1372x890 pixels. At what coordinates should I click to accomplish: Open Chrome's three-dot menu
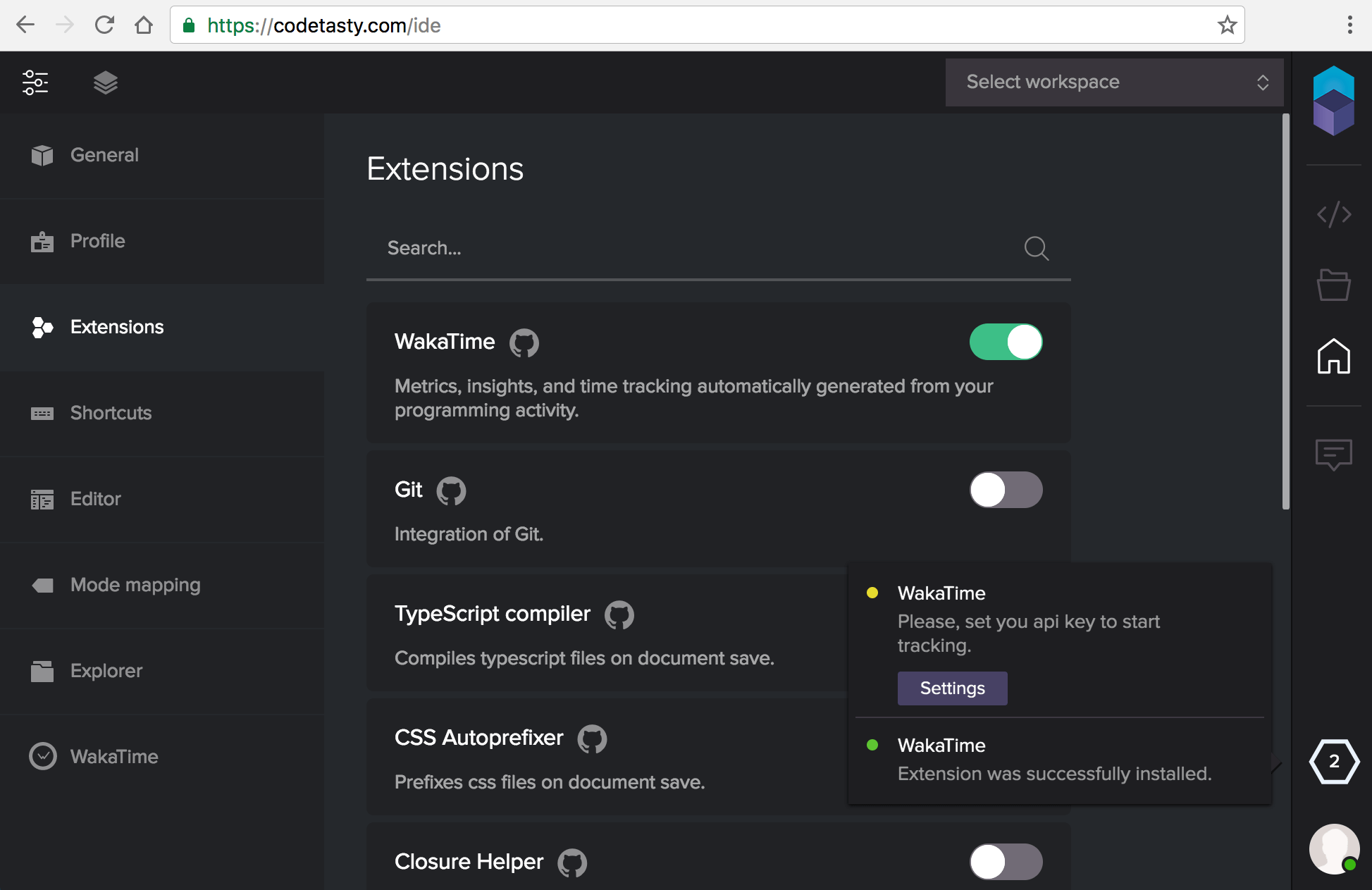[1349, 25]
